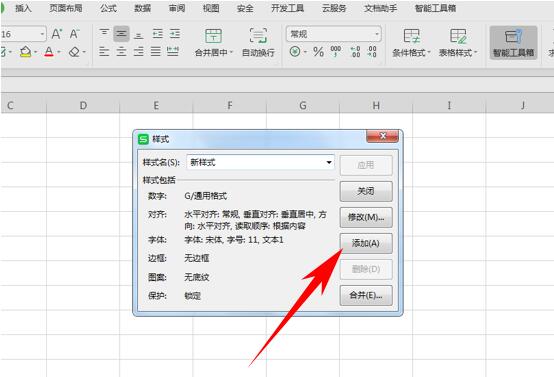Toggle middle vertical alignment
The image size is (554, 377).
click(x=121, y=34)
